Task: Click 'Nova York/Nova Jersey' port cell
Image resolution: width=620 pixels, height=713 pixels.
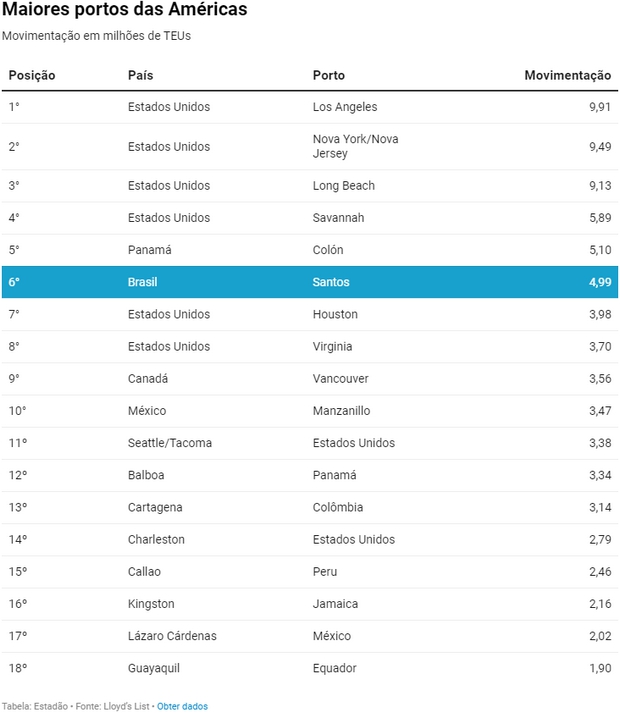Action: pos(355,146)
